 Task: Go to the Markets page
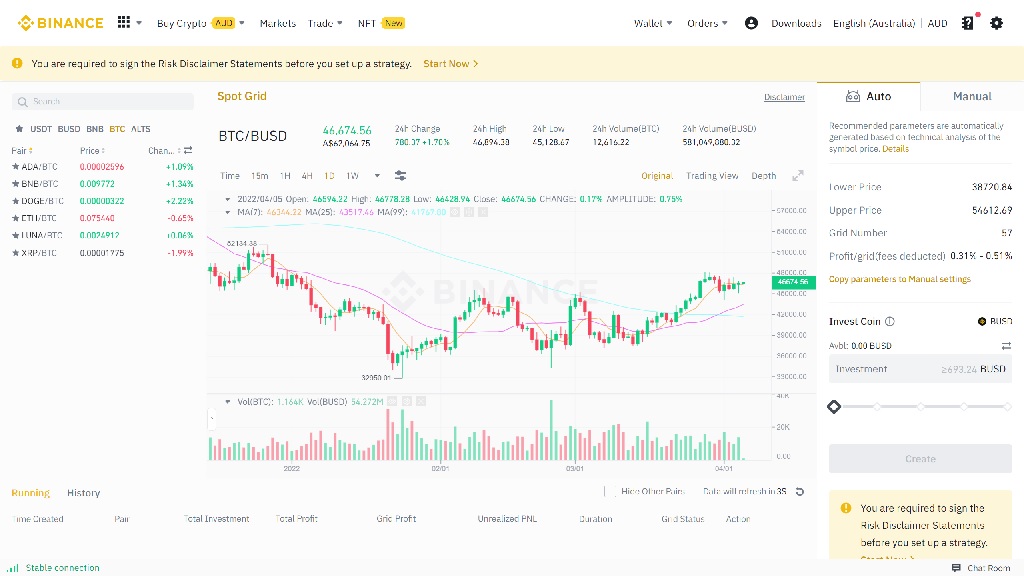click(x=278, y=24)
